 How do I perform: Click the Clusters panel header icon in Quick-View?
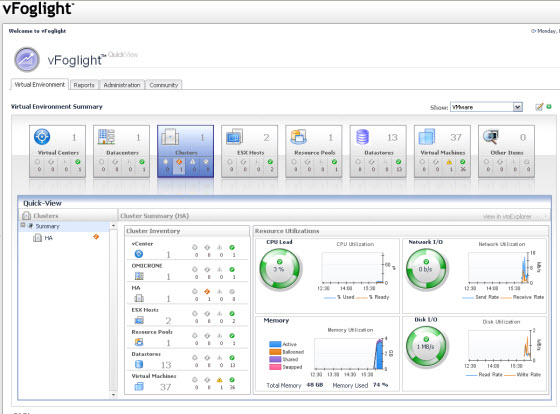click(x=26, y=215)
